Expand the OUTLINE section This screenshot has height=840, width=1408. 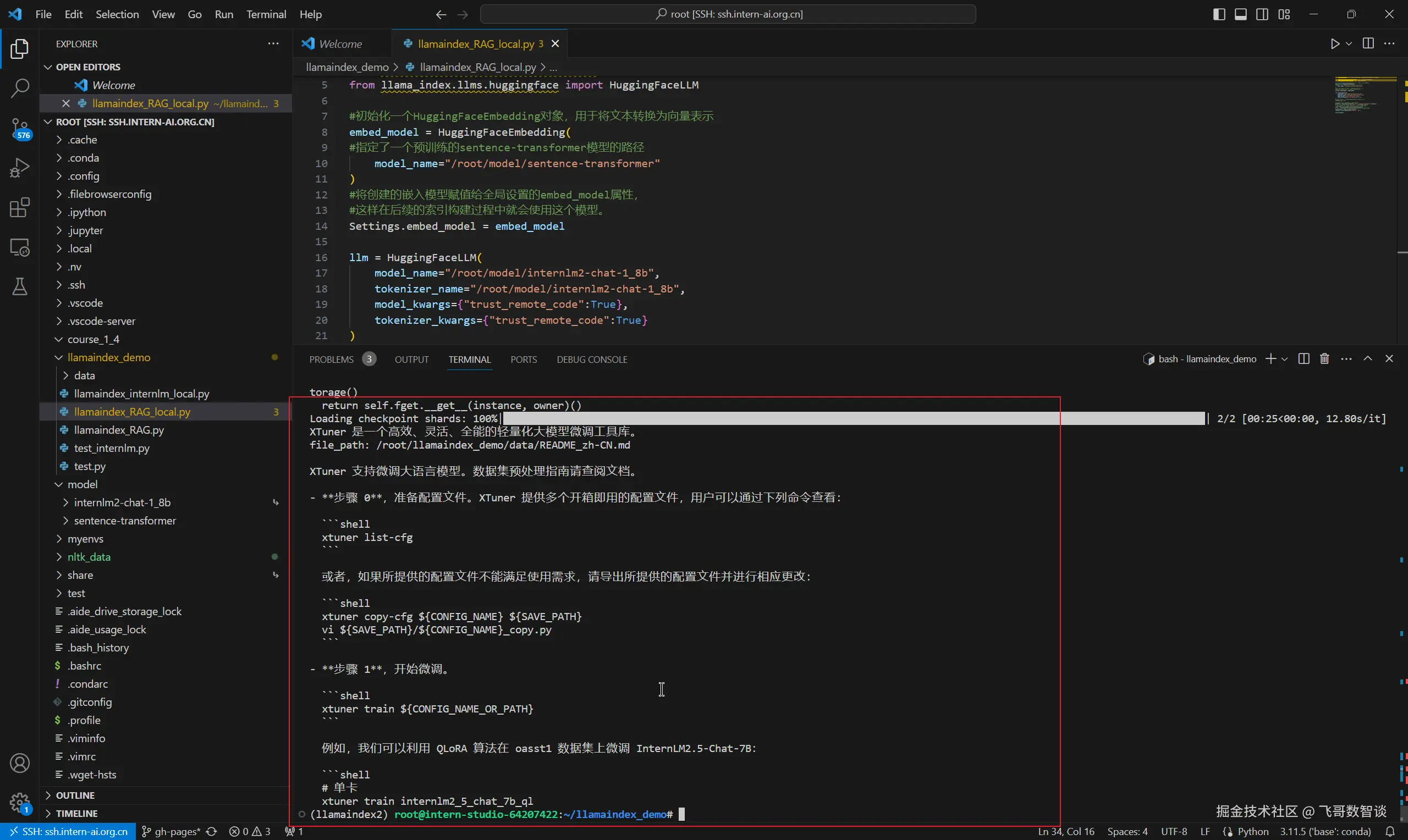click(75, 795)
